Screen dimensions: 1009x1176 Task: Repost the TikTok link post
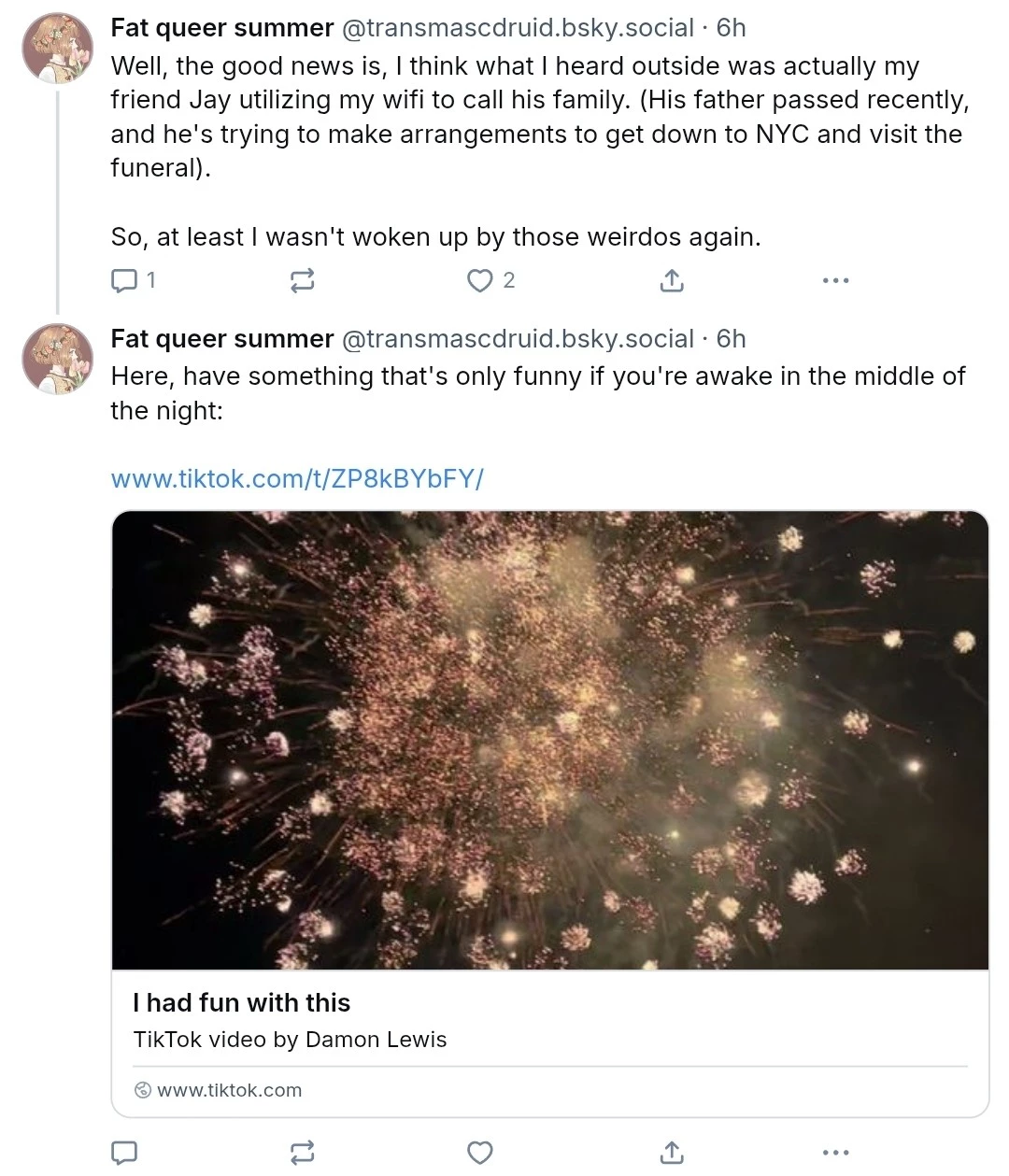point(302,1153)
